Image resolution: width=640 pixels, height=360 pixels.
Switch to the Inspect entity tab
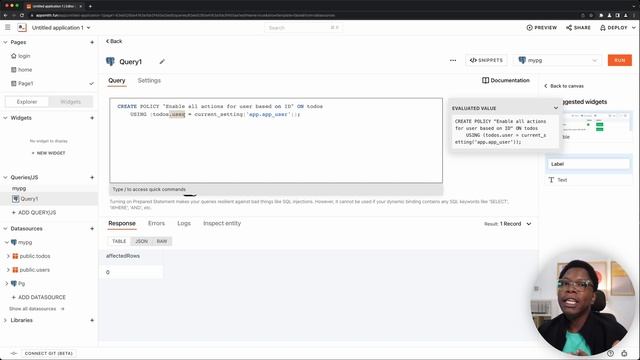coord(222,223)
